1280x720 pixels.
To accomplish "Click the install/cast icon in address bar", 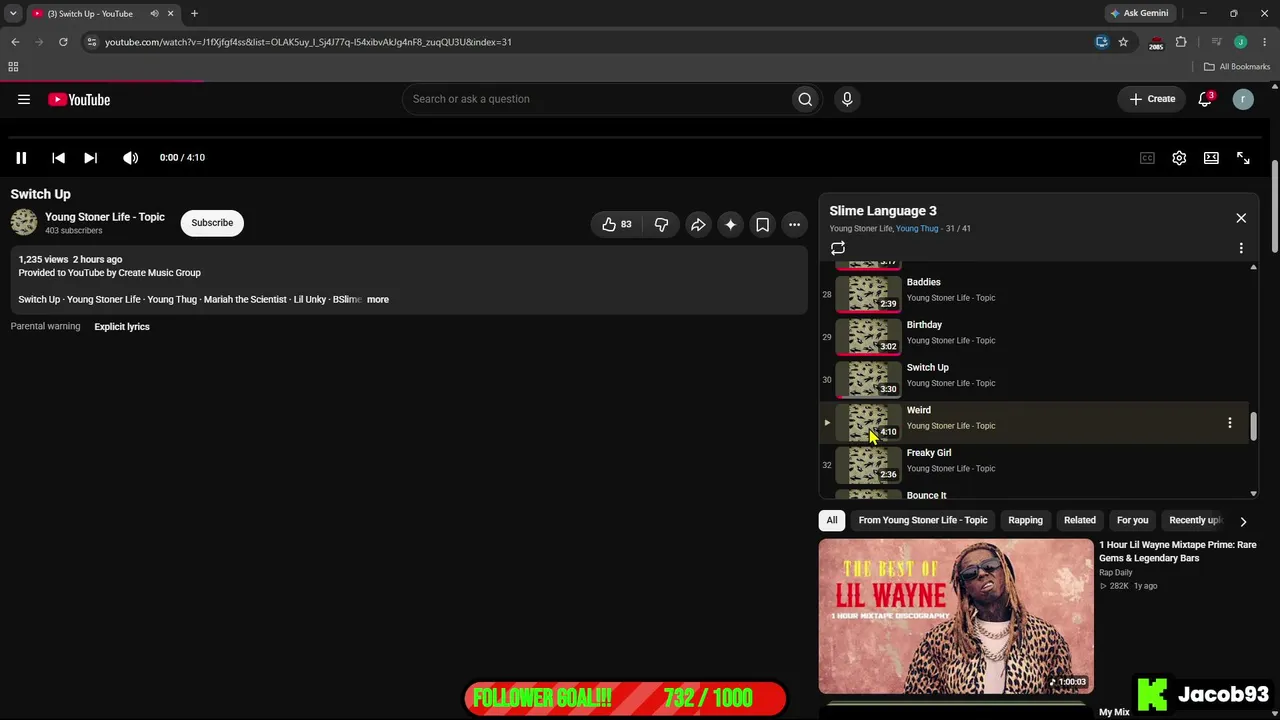I will pos(1102,42).
